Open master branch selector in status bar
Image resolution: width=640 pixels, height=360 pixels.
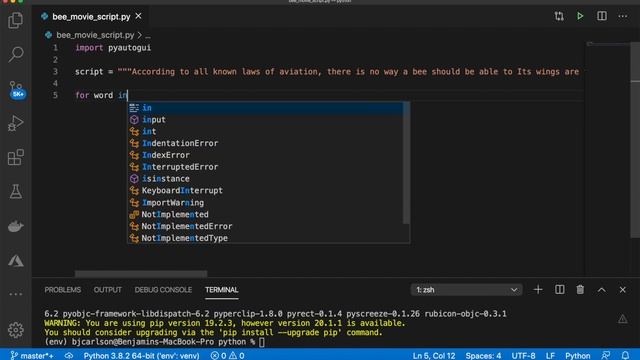pos(32,356)
